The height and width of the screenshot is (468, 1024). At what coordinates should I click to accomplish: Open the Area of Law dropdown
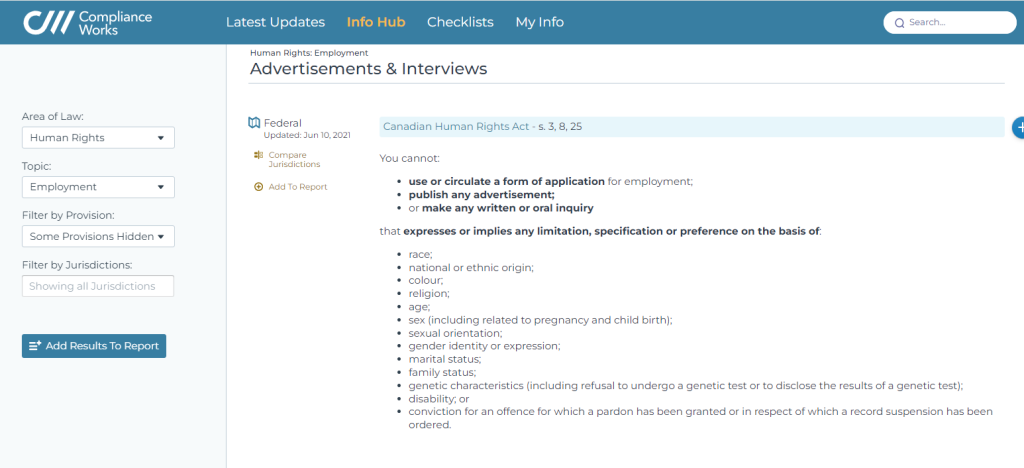[98, 138]
